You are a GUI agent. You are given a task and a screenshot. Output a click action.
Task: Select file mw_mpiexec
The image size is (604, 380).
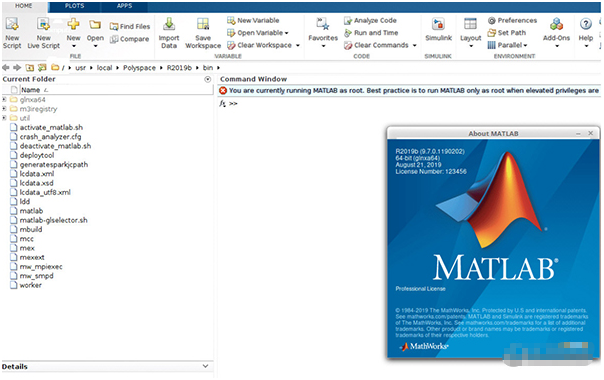[x=41, y=266]
